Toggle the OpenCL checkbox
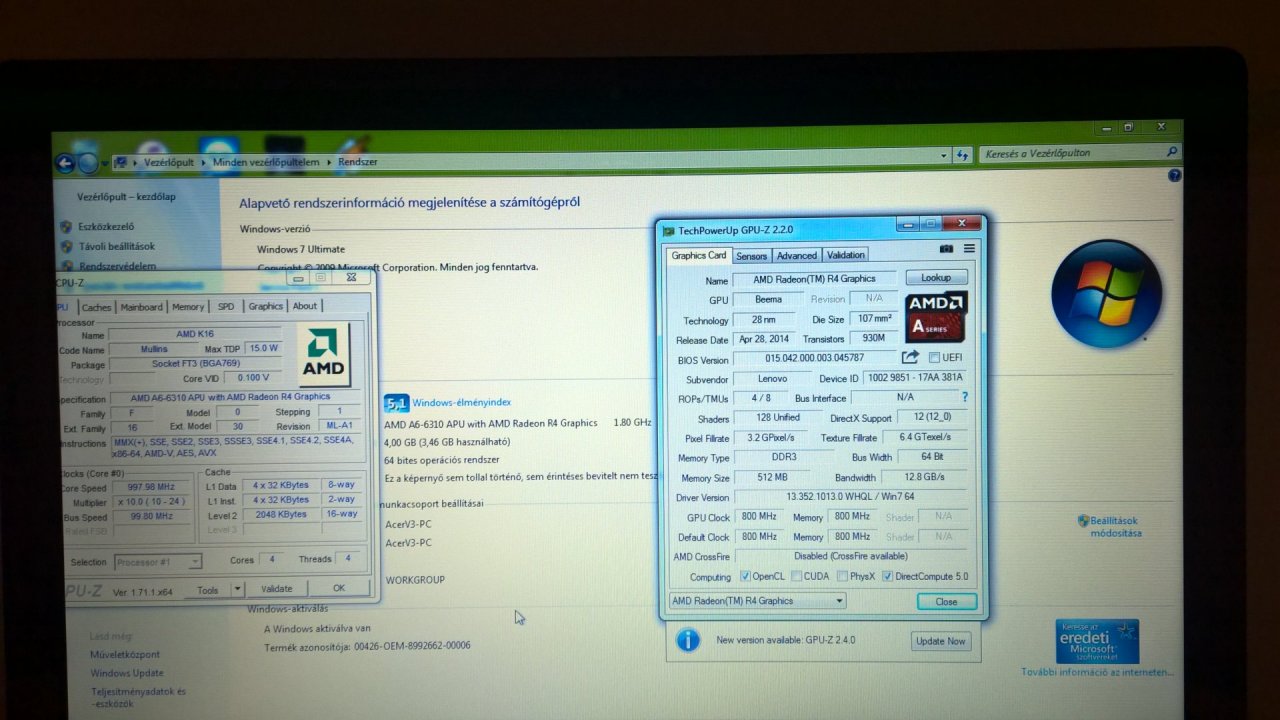Screen dimensions: 1280x720 tap(745, 577)
